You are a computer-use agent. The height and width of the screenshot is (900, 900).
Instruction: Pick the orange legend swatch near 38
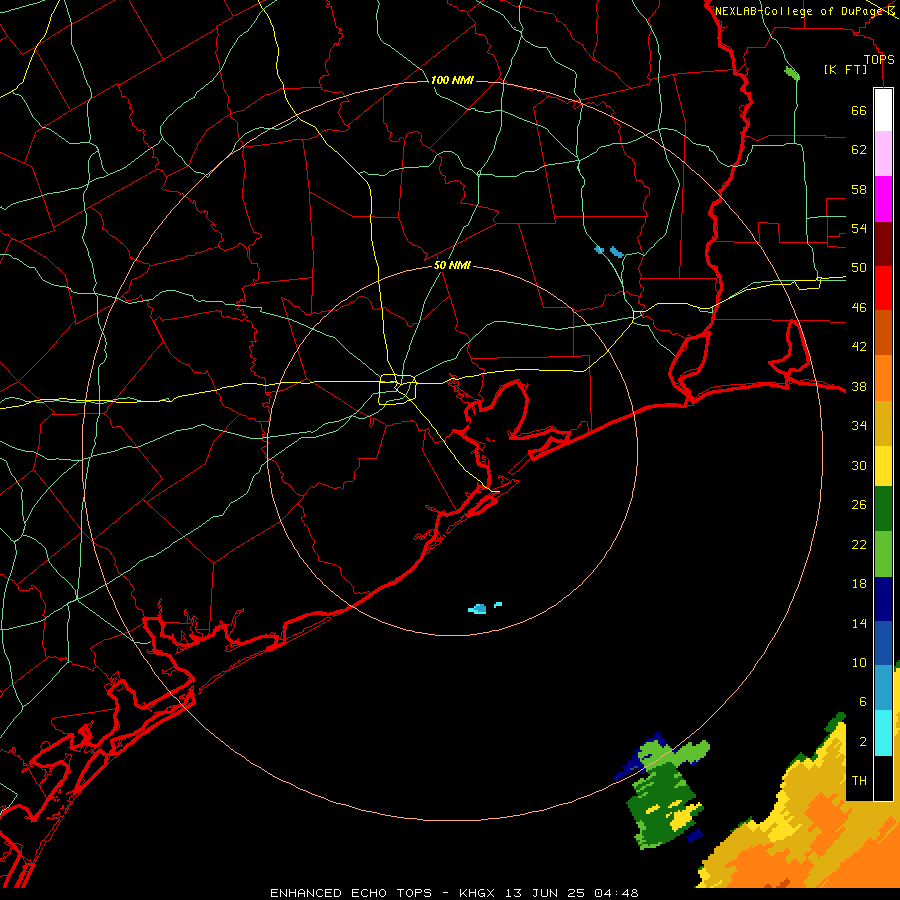(x=883, y=378)
